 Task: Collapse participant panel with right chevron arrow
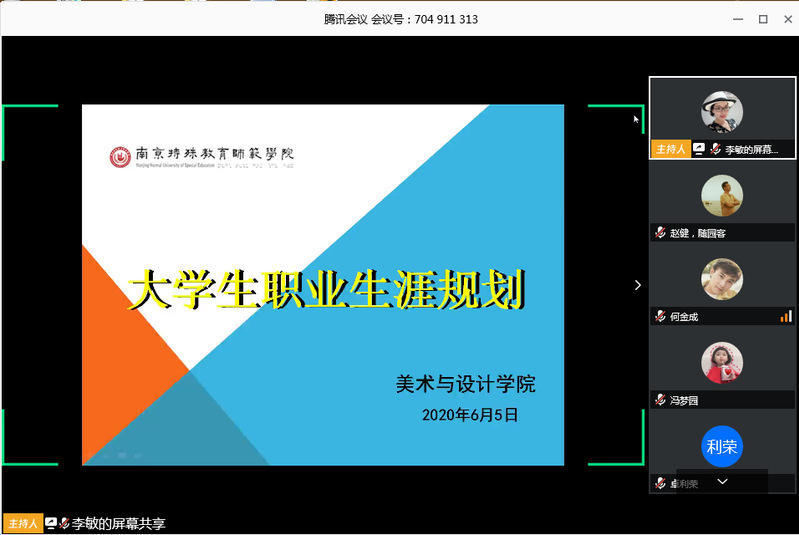(638, 285)
